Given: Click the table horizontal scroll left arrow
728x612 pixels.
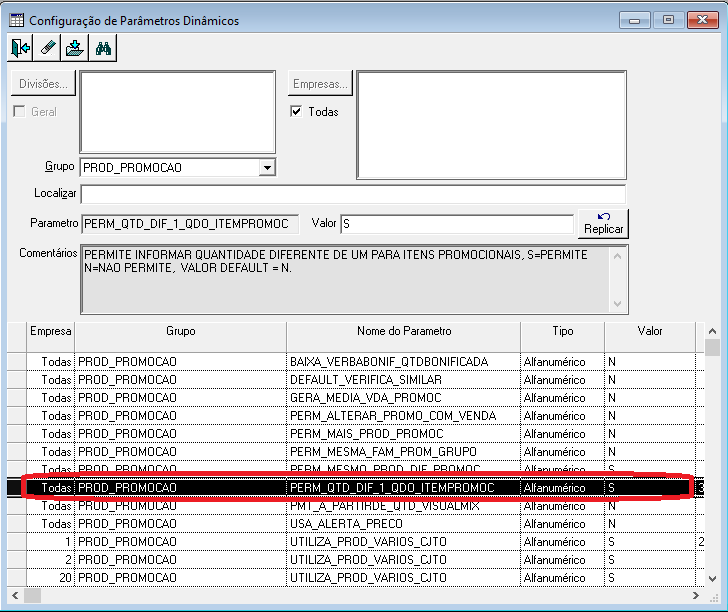Looking at the screenshot, I should click(x=15, y=595).
